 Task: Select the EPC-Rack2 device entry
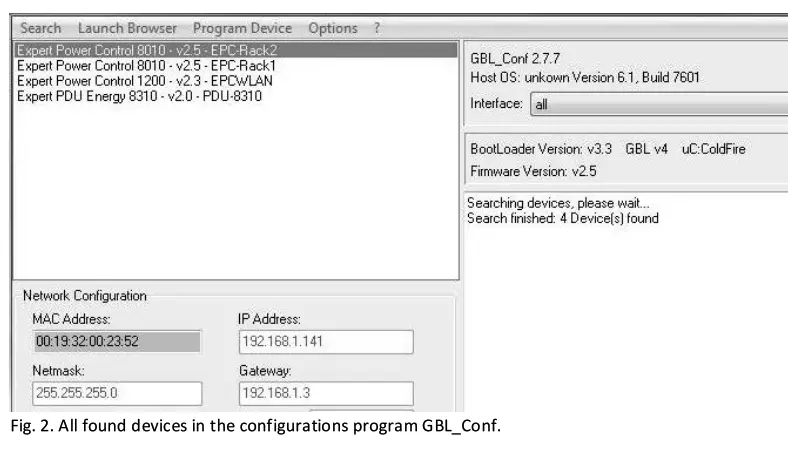(147, 50)
